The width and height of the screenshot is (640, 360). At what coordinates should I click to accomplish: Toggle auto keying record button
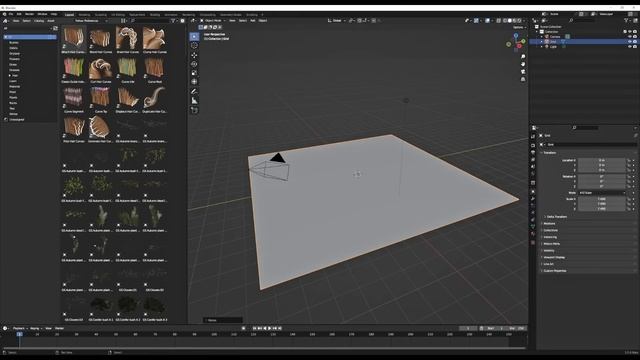(x=243, y=328)
